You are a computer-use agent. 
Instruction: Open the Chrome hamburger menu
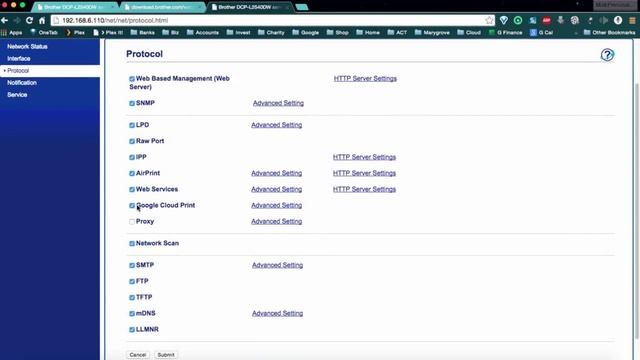click(632, 20)
